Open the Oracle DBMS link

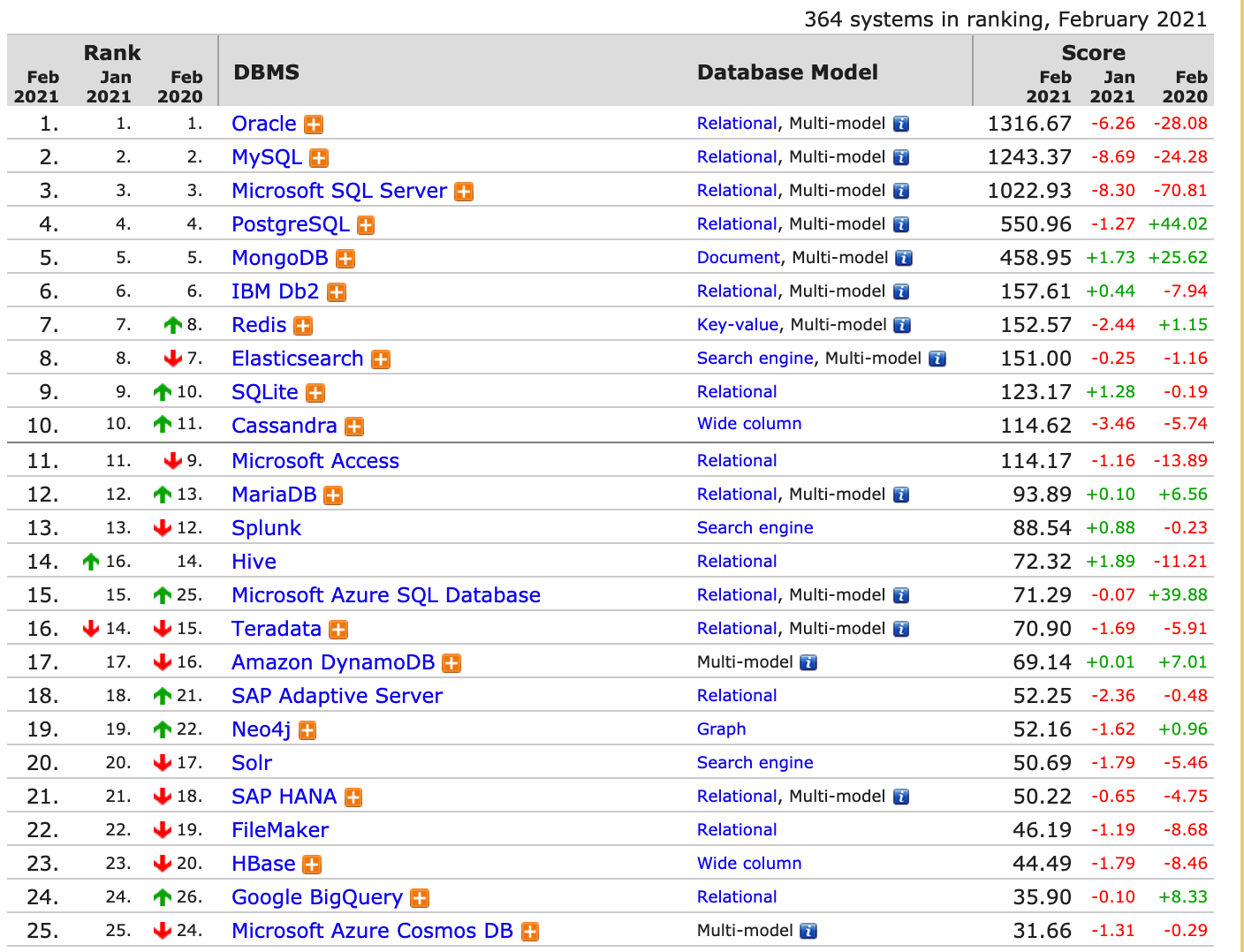tap(264, 124)
